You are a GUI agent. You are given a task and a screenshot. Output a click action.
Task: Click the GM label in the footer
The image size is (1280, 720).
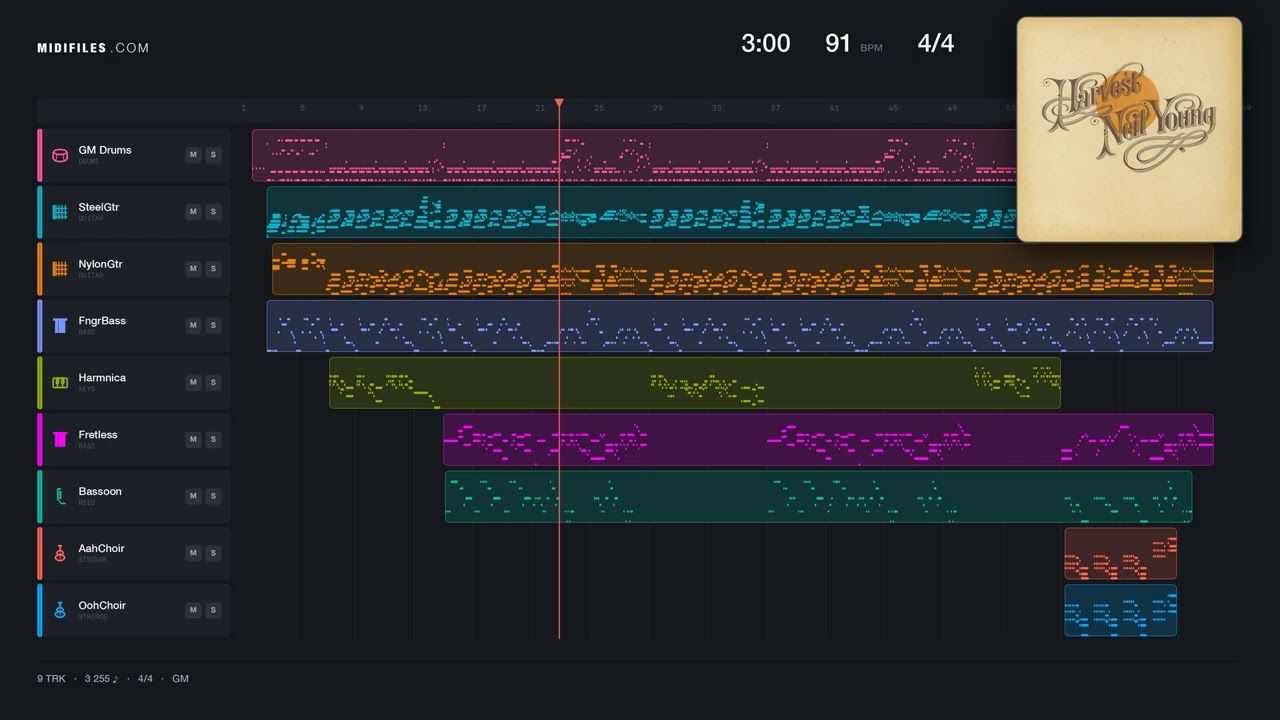[x=180, y=679]
